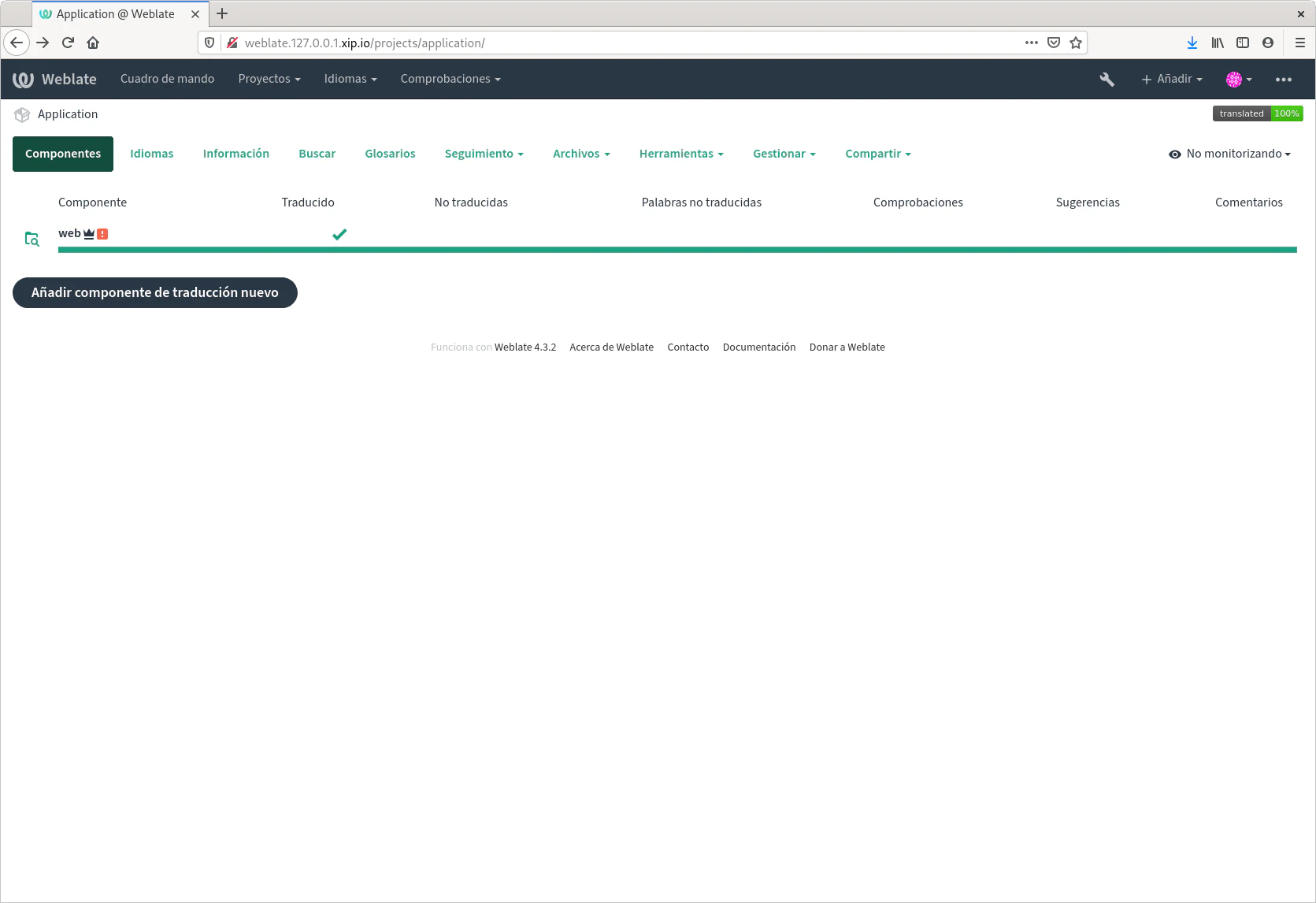Open the Documentación footer link
1316x903 pixels.
tap(758, 347)
